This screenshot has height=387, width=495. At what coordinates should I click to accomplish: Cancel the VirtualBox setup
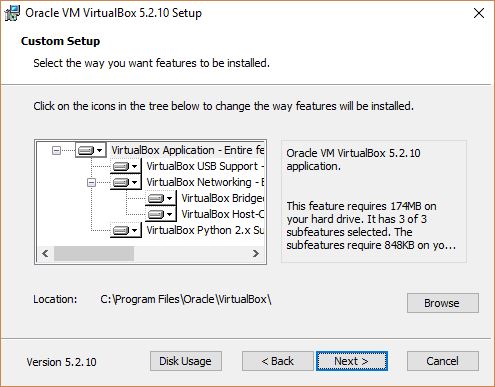[x=443, y=361]
